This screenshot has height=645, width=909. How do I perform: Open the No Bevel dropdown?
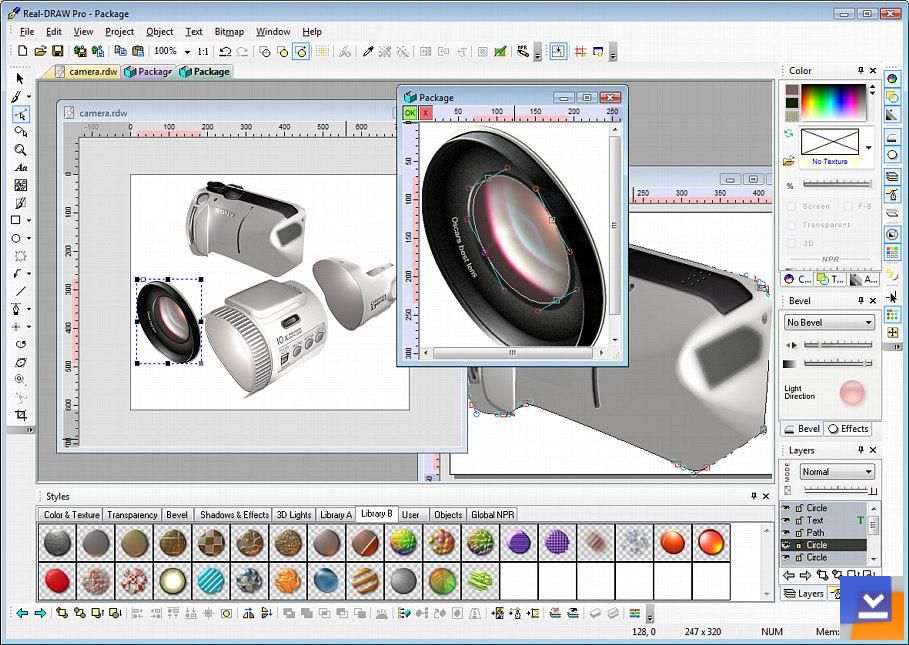[x=867, y=322]
